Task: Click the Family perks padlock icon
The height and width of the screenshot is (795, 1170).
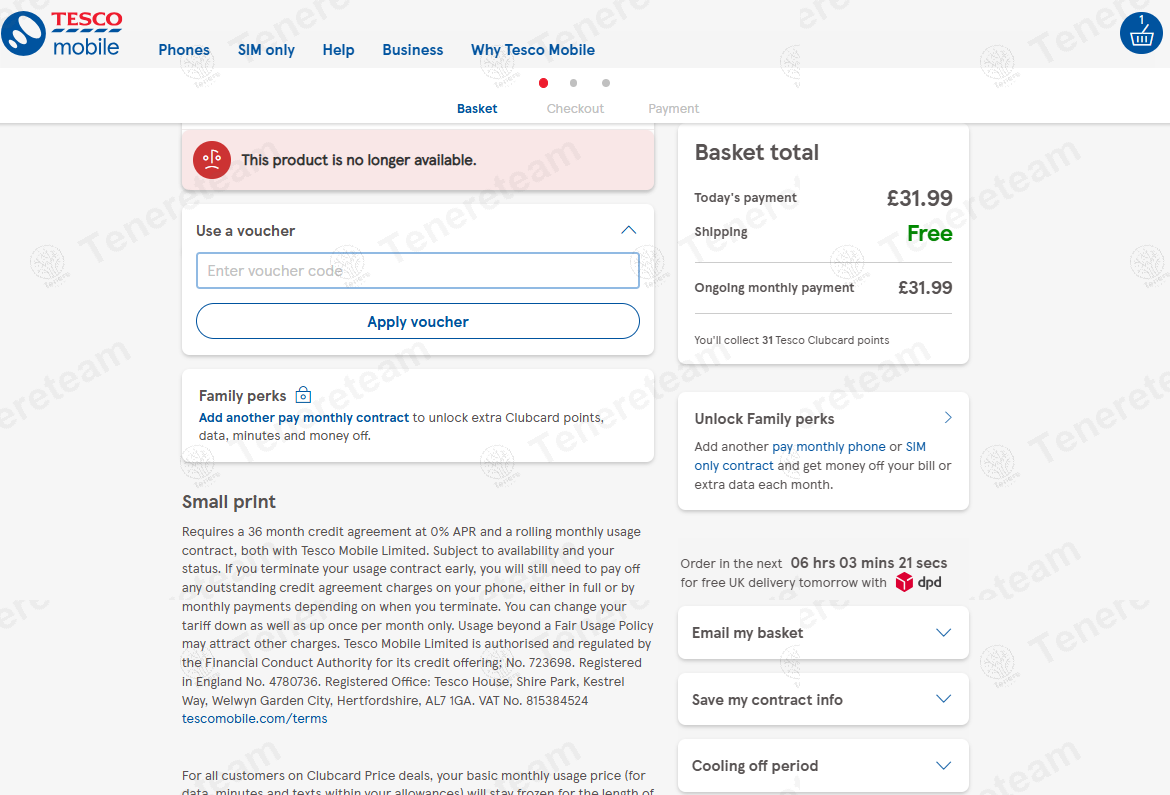Action: (x=303, y=395)
